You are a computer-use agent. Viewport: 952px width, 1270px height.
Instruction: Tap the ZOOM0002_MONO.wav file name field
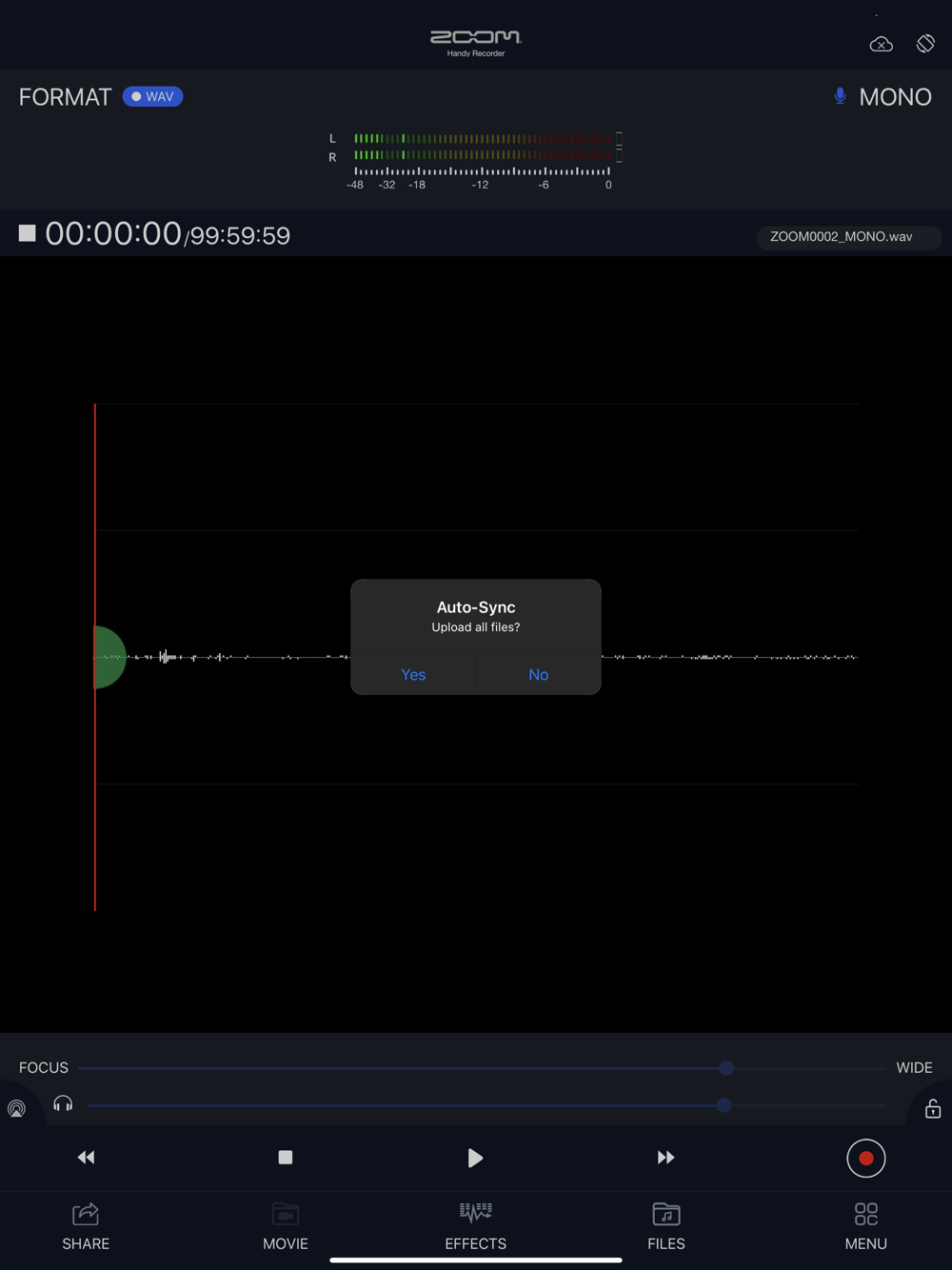click(849, 236)
